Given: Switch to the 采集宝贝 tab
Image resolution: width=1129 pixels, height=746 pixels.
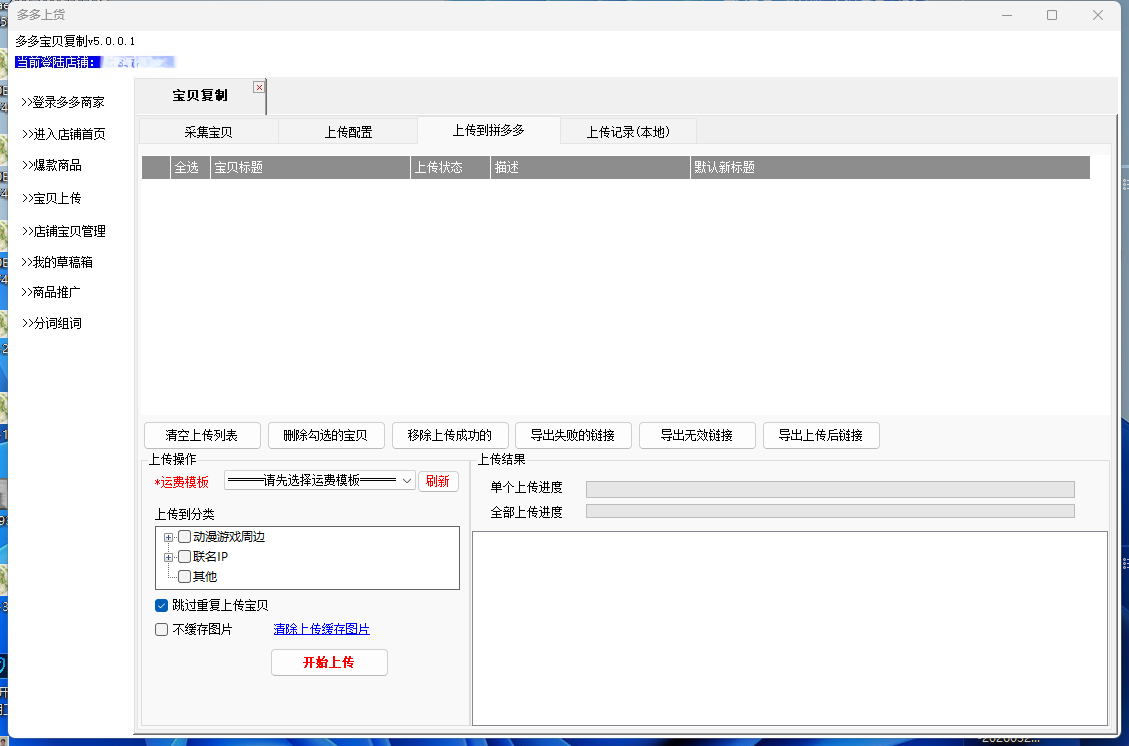Looking at the screenshot, I should click(208, 132).
